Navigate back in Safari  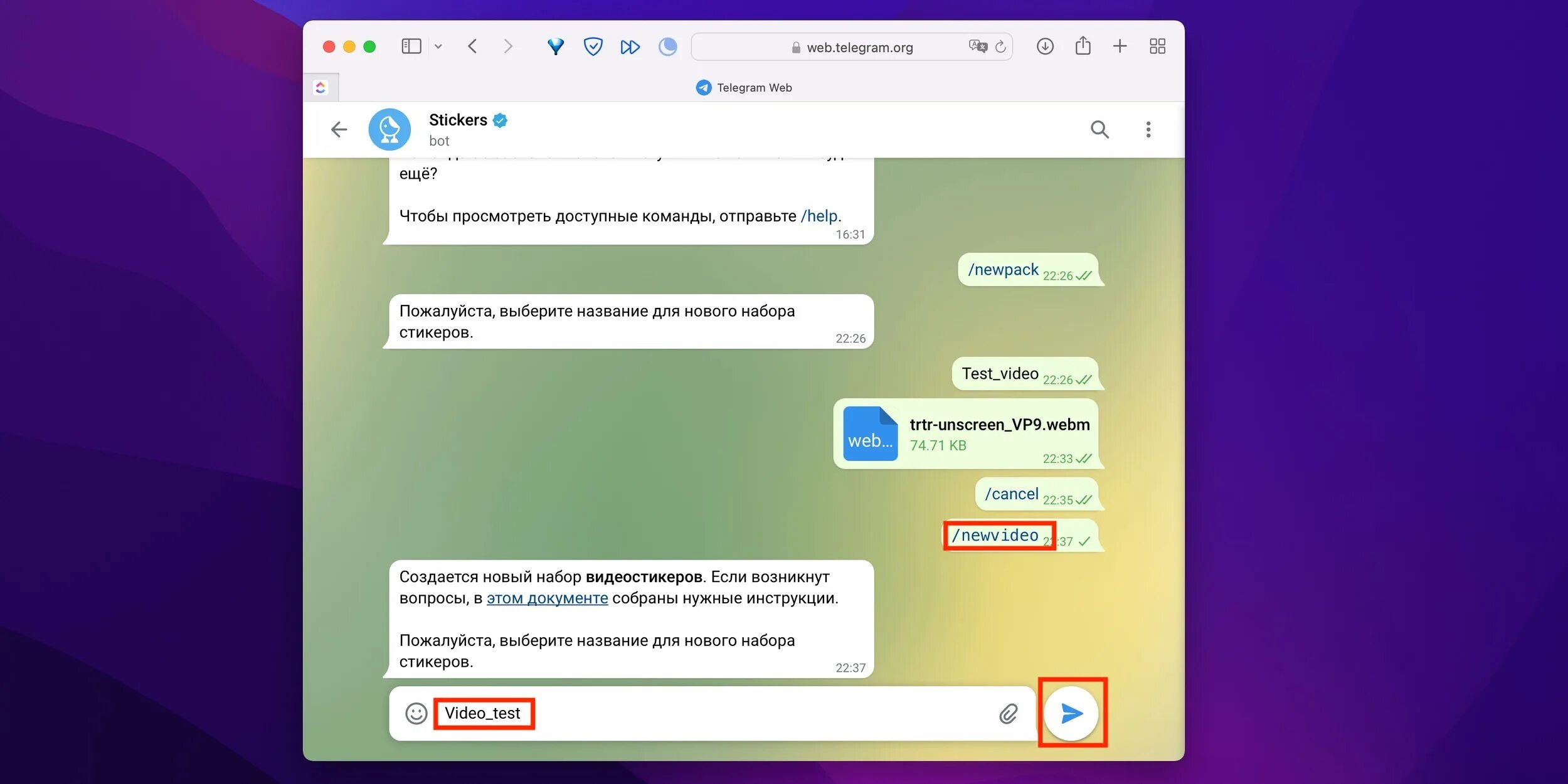[472, 46]
